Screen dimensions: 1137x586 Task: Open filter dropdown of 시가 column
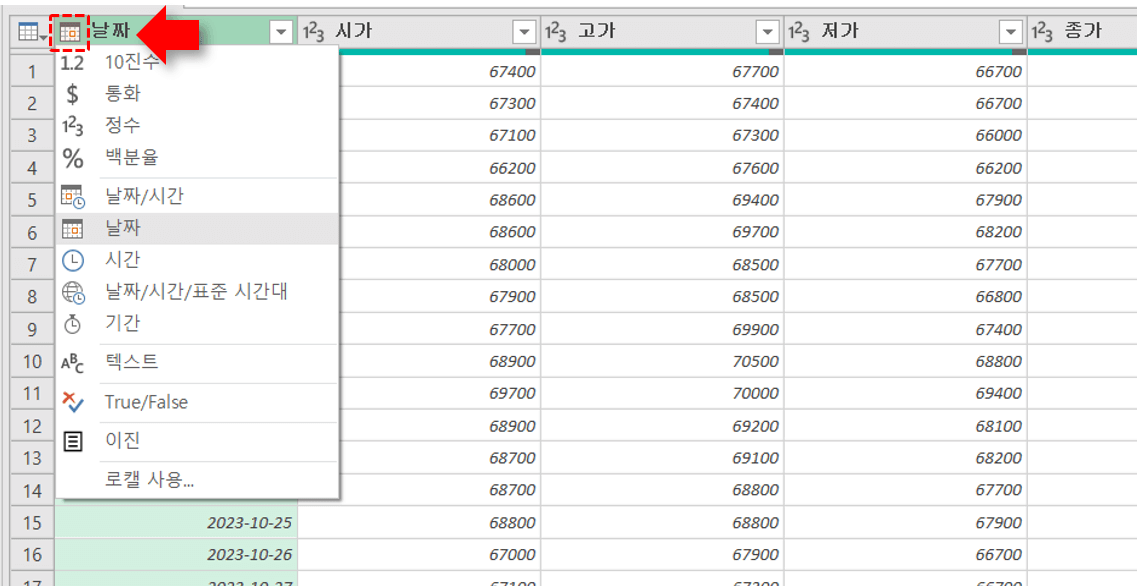coord(524,32)
